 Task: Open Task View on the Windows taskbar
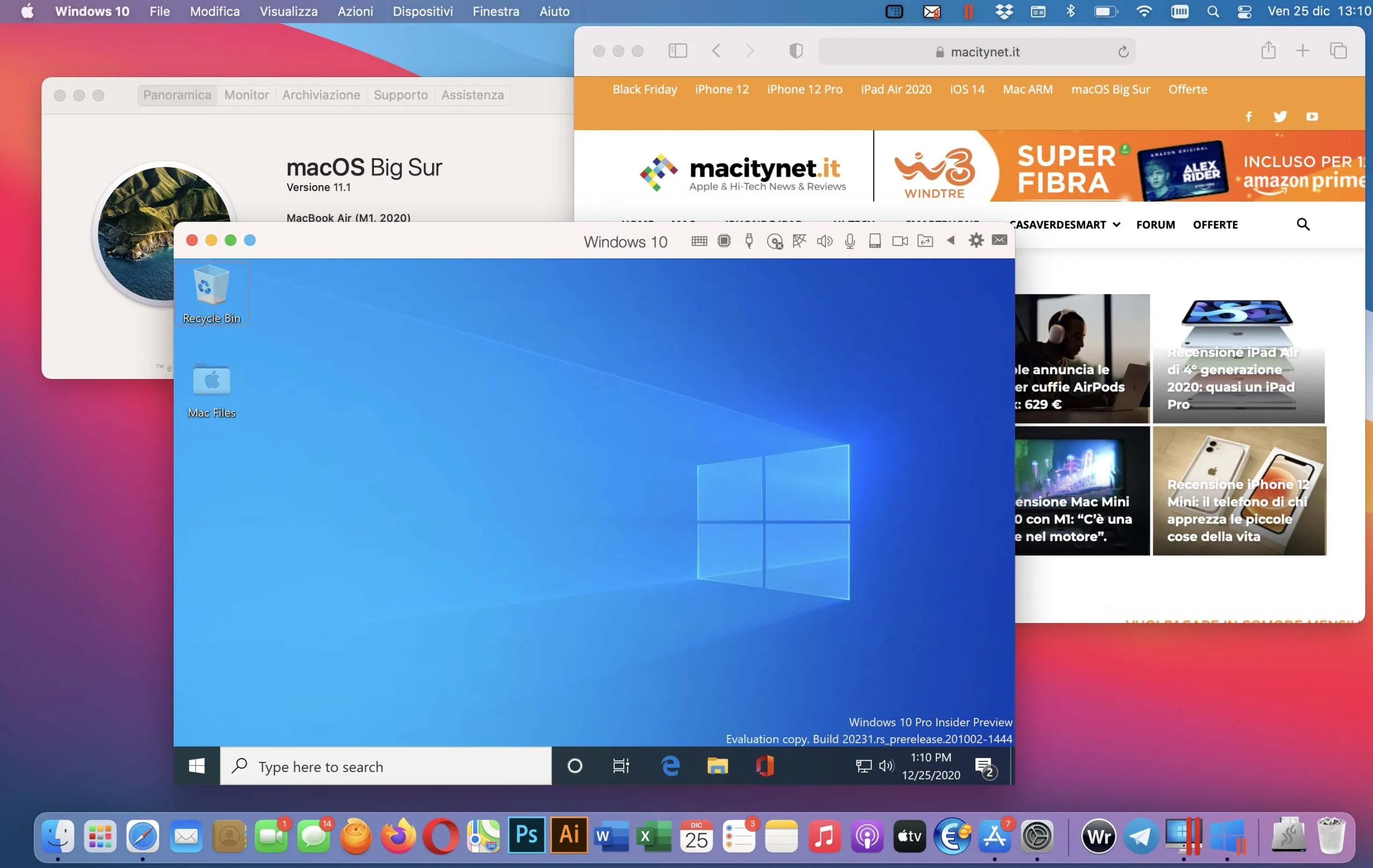tap(621, 766)
